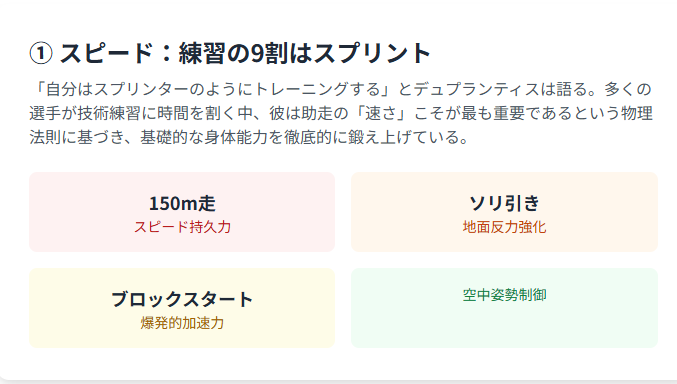Click the green 空中姿勢制御 label

click(504, 295)
